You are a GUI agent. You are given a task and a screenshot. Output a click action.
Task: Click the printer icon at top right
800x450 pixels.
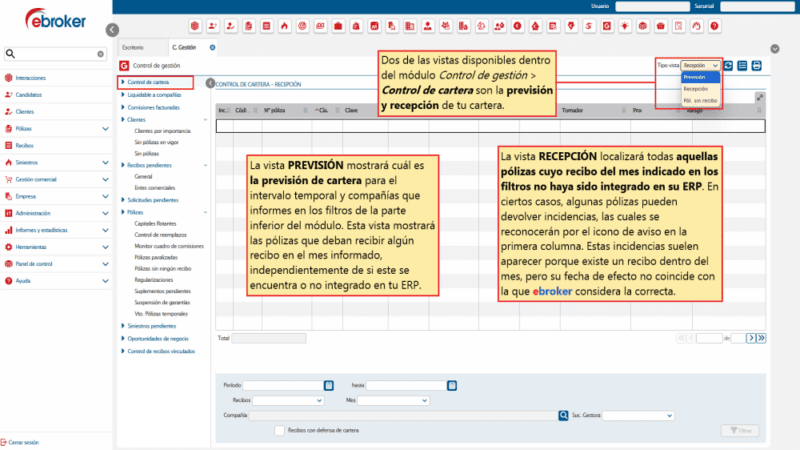(757, 66)
